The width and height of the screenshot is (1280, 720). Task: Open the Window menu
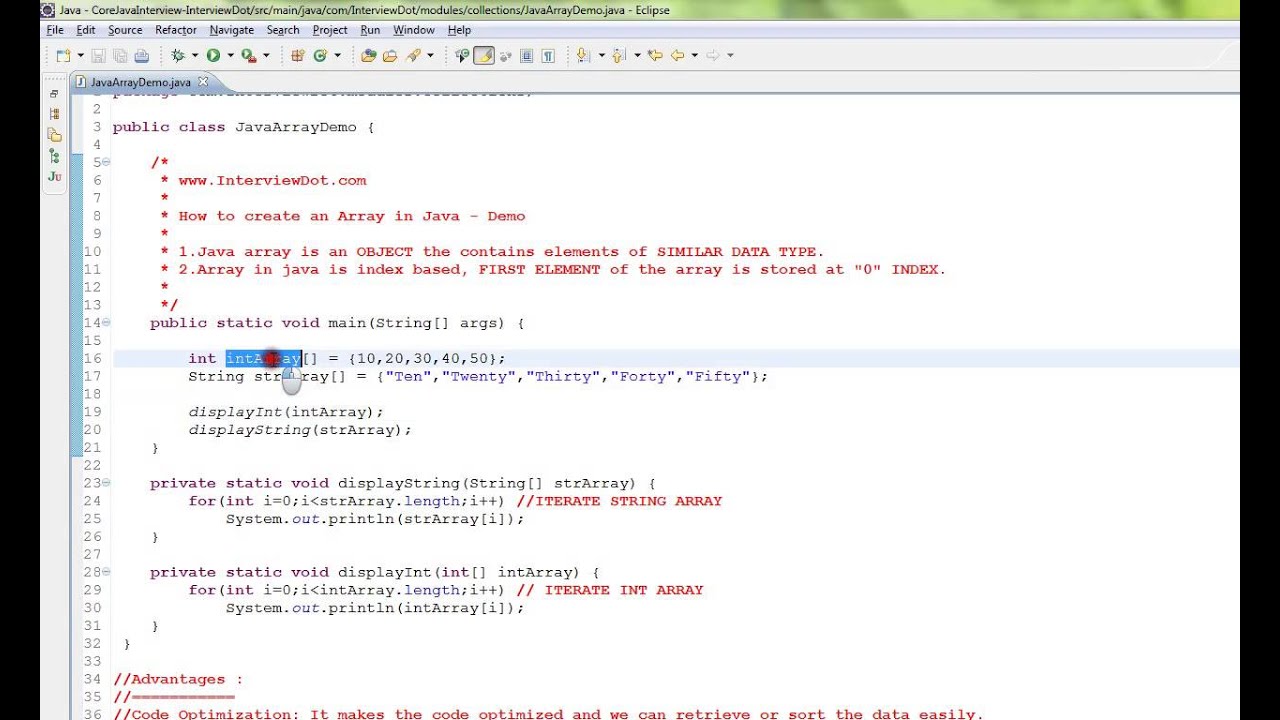pyautogui.click(x=414, y=30)
